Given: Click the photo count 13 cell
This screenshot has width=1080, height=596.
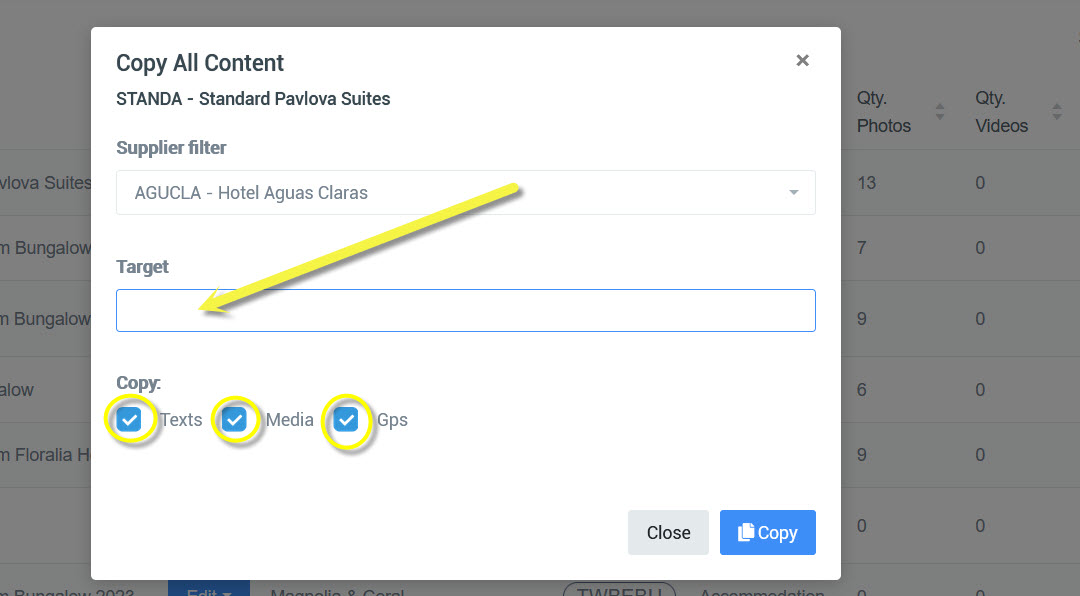Looking at the screenshot, I should point(866,184).
